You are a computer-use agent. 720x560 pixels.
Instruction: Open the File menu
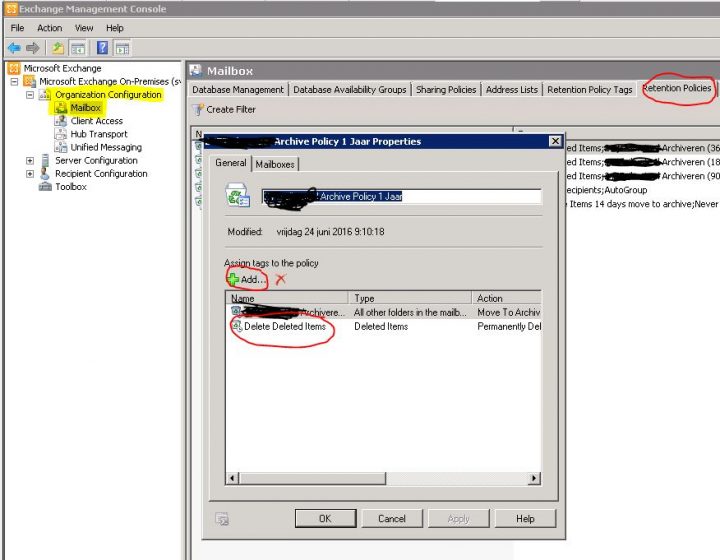pos(17,28)
